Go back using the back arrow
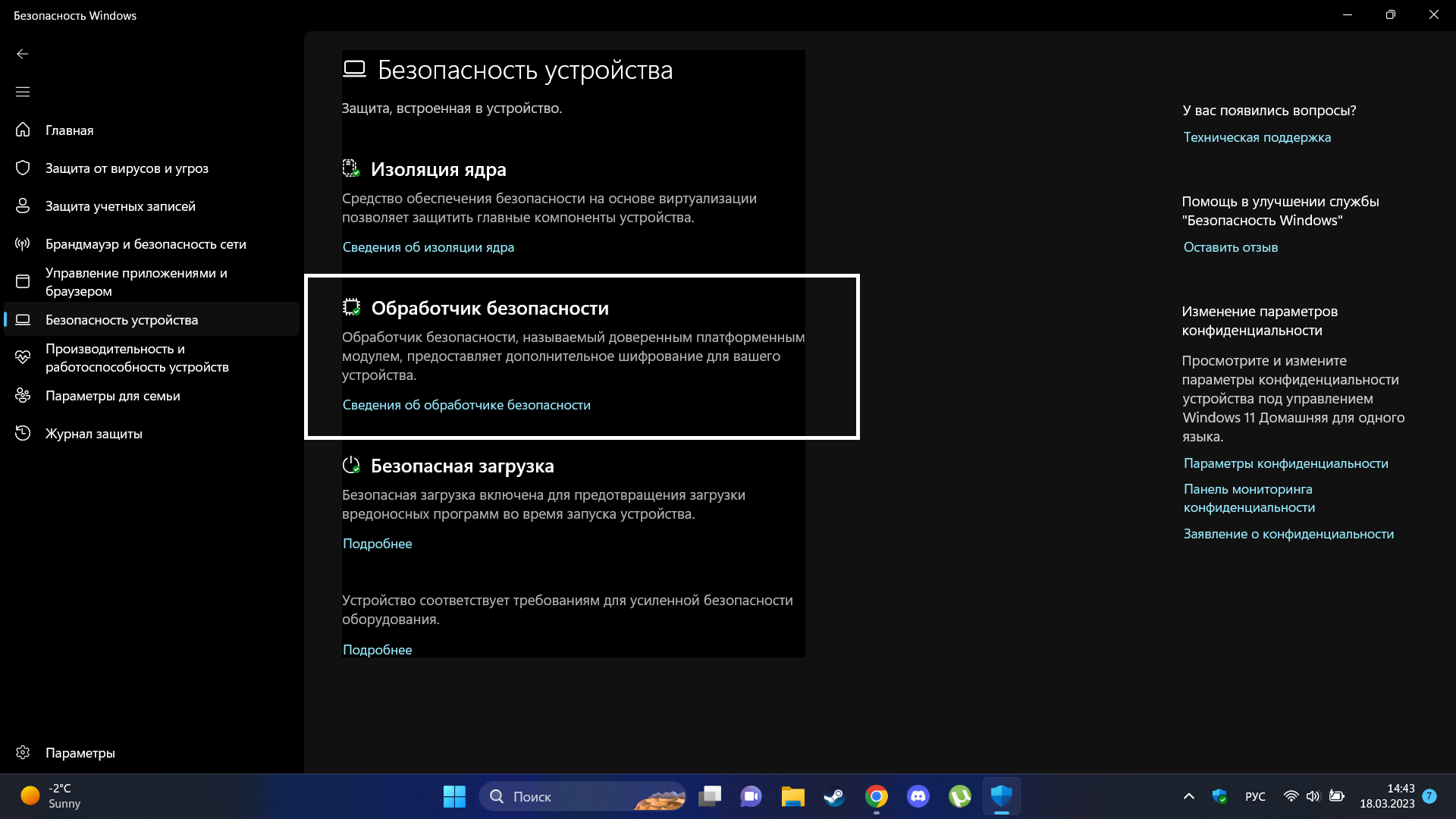 click(x=23, y=54)
